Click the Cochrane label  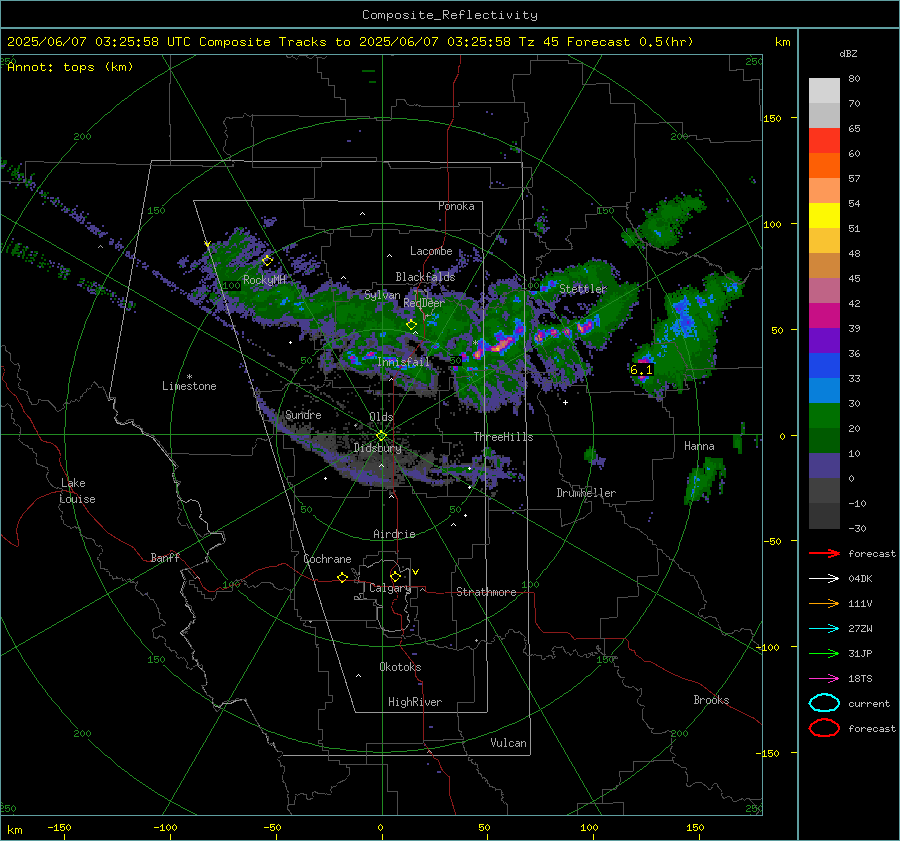pos(327,559)
